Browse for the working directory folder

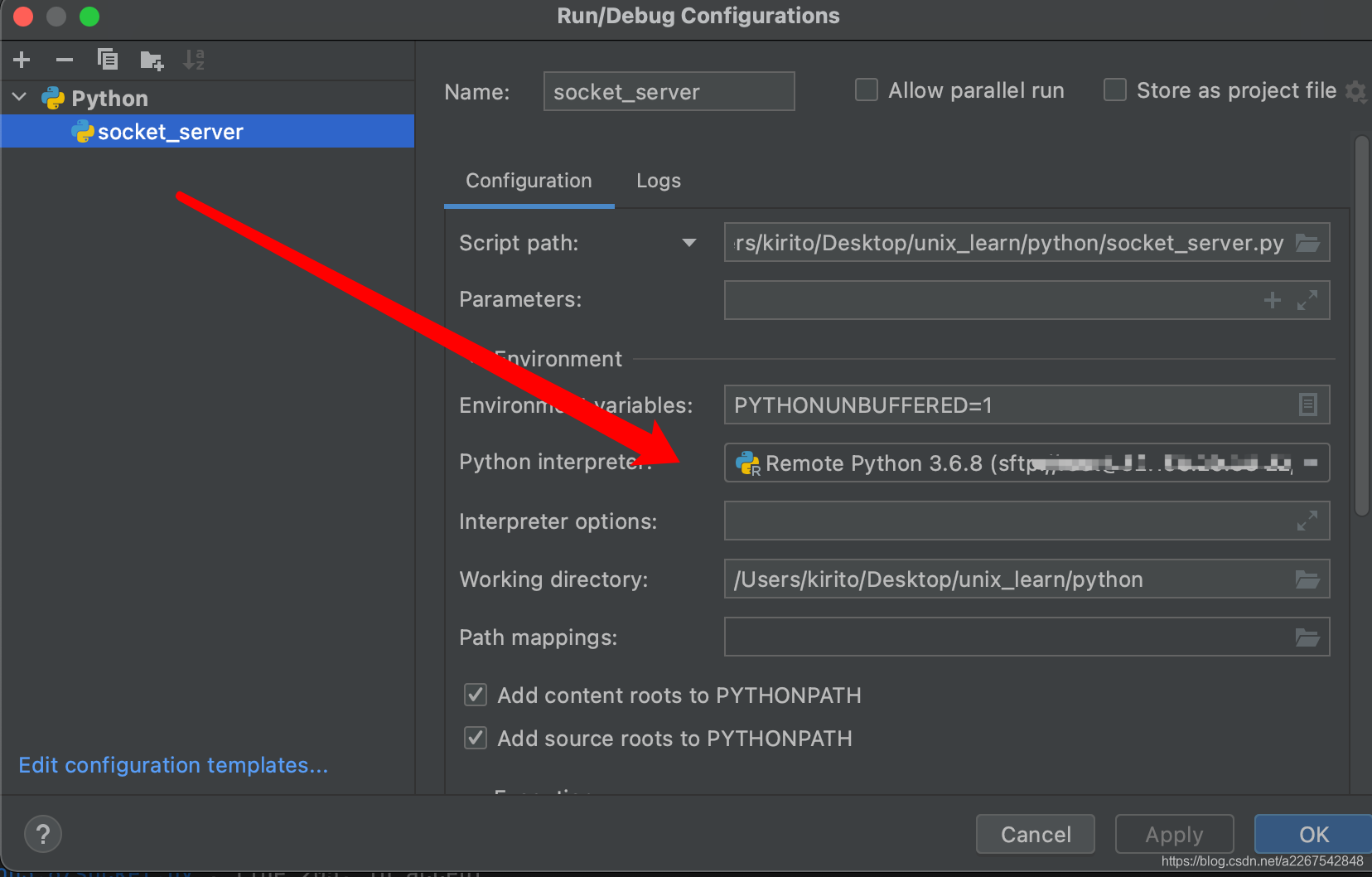[1307, 579]
